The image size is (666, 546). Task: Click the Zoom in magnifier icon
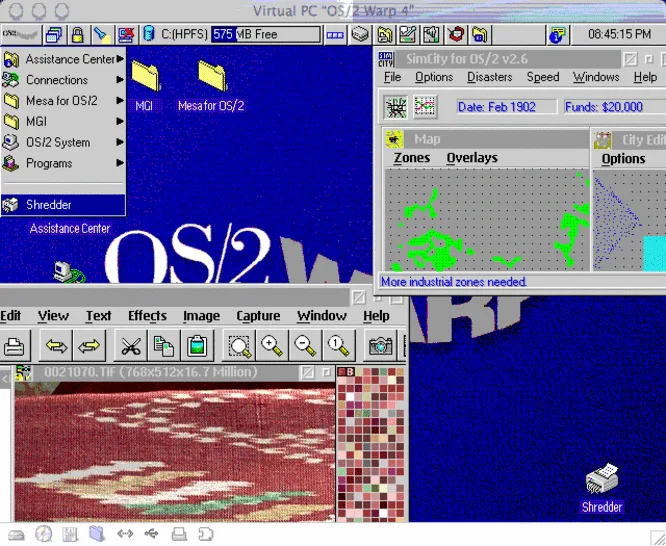tap(272, 346)
